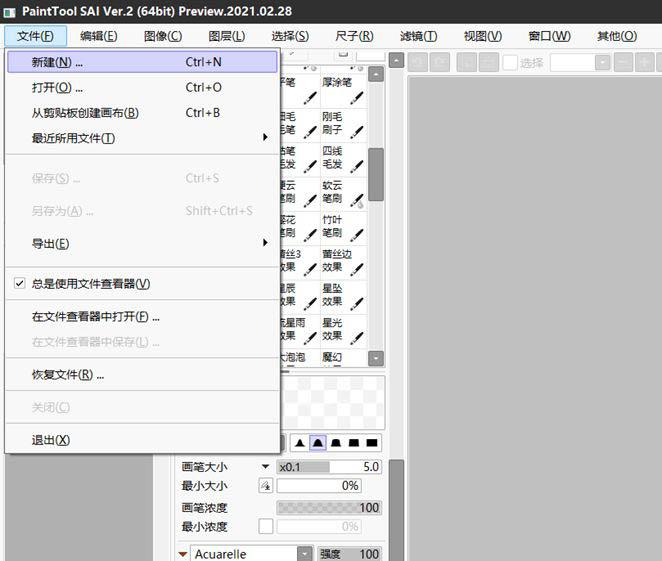Choose 在文件查看器中打开 menu entry
This screenshot has height=561, width=662.
click(x=142, y=317)
